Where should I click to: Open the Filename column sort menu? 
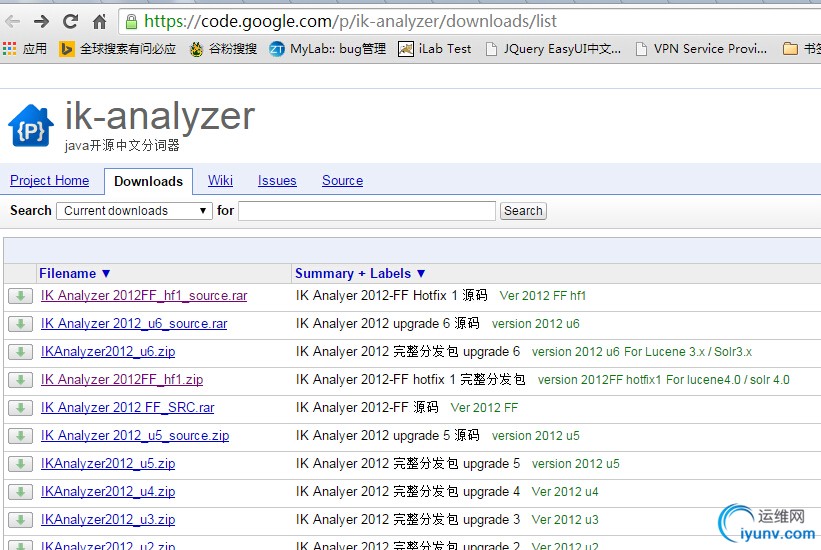[x=74, y=273]
